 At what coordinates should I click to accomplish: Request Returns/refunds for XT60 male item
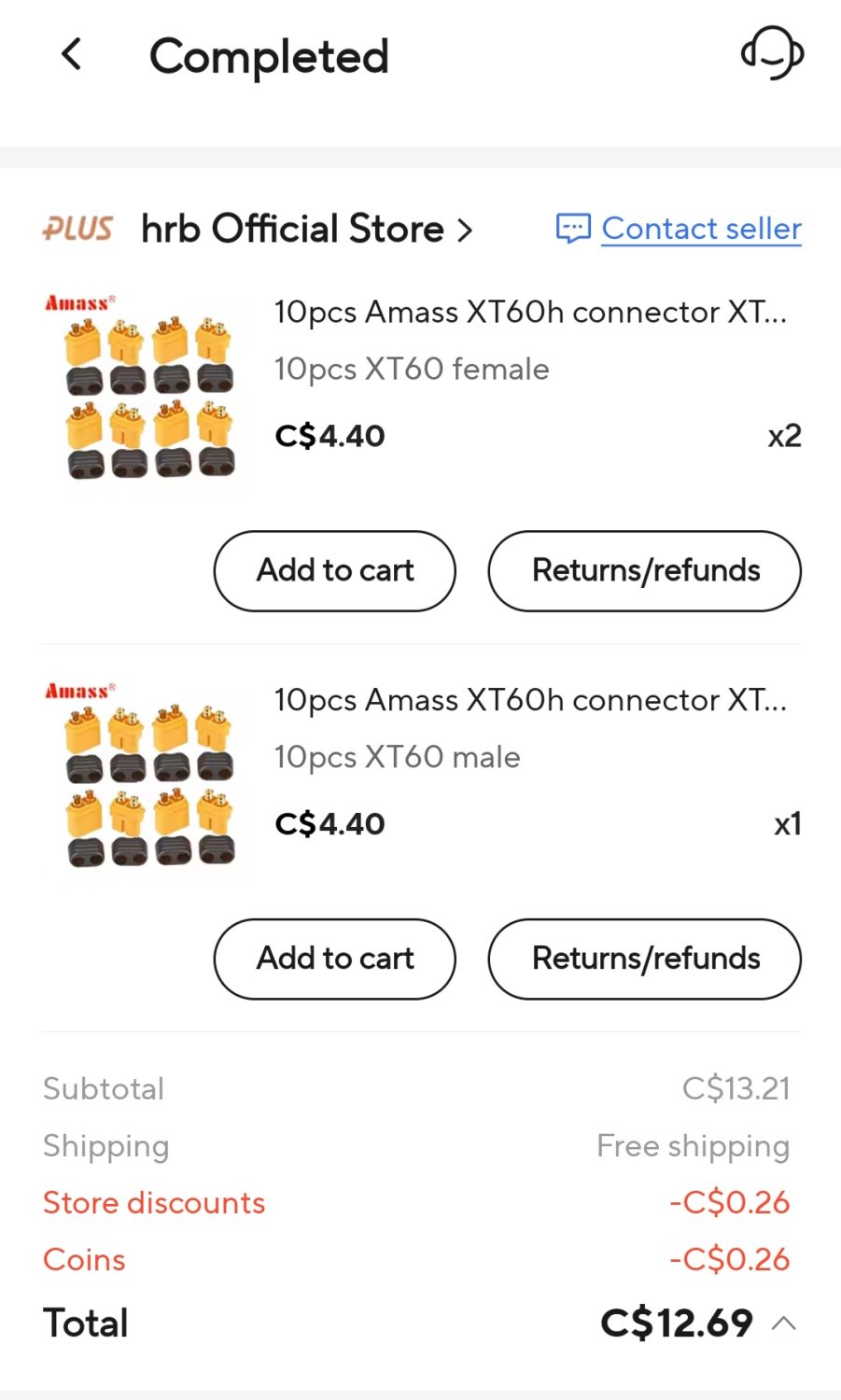pos(645,959)
